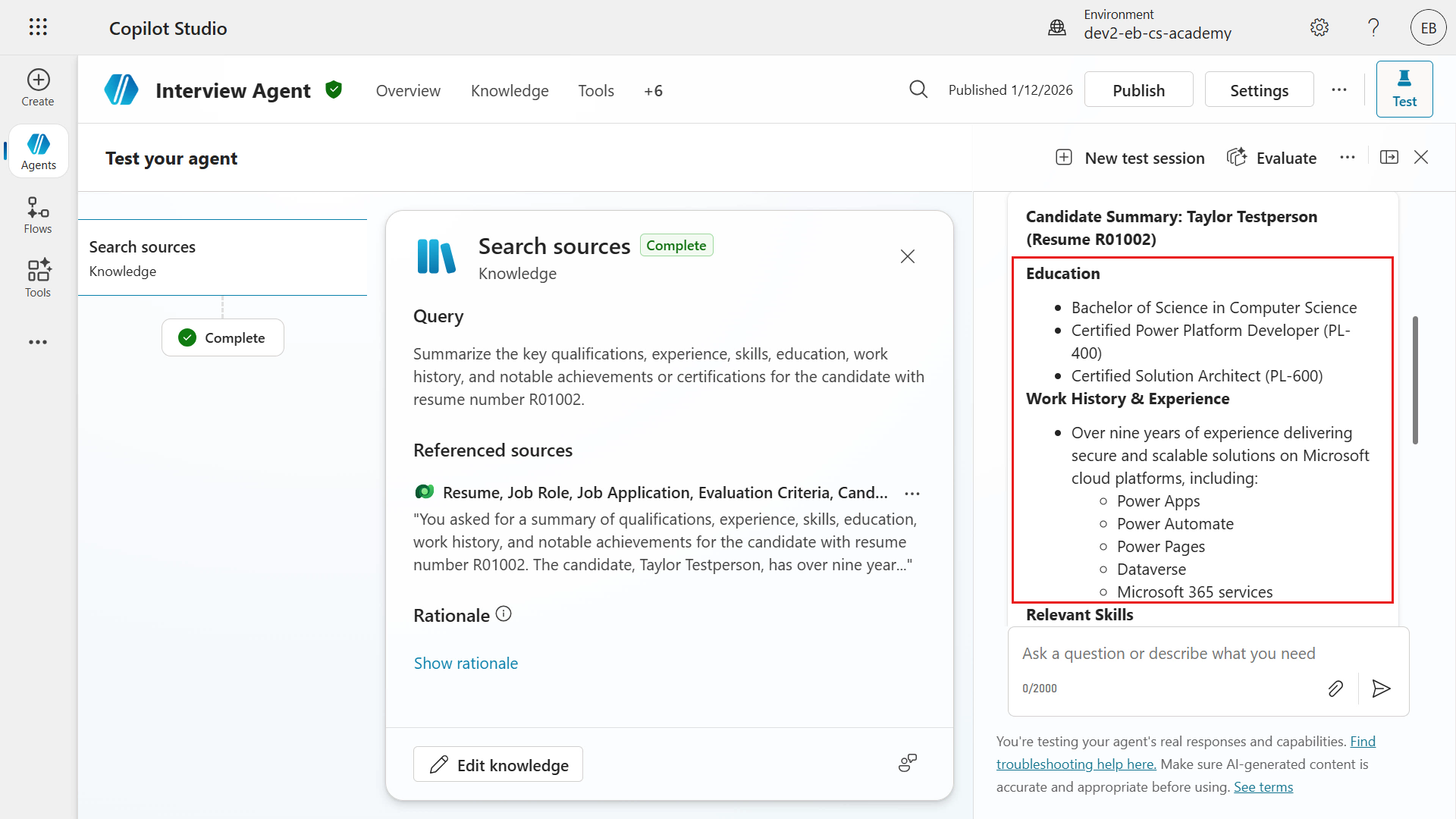
Task: Expand Show rationale link
Action: (x=466, y=663)
